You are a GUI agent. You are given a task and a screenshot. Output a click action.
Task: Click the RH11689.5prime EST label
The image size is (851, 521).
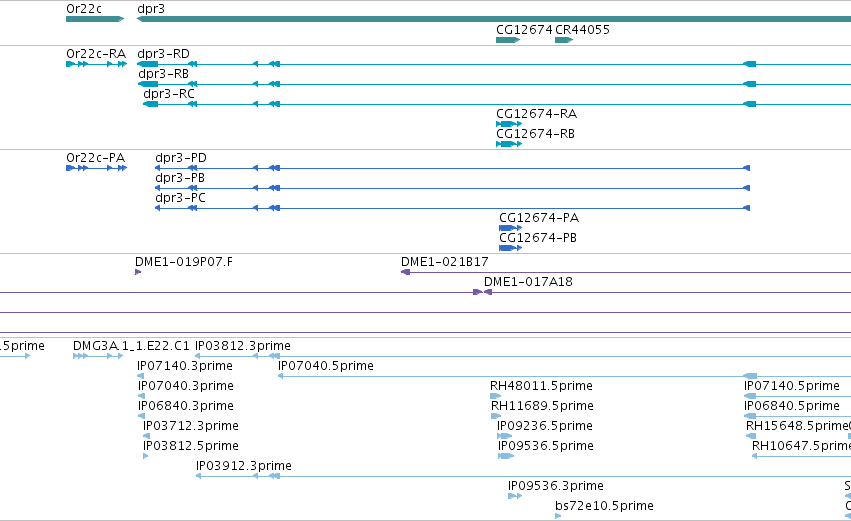(x=542, y=406)
